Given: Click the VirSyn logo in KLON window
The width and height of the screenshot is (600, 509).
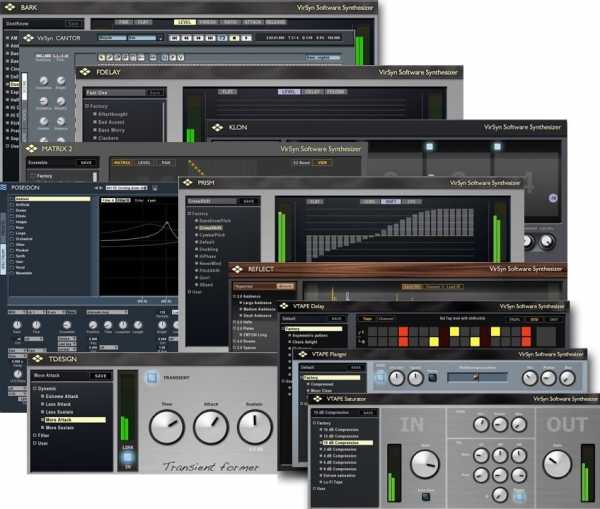Looking at the screenshot, I should [x=217, y=127].
